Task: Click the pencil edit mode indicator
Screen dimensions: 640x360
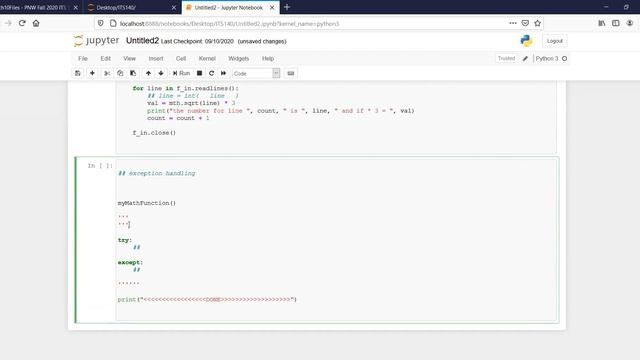Action: (x=525, y=58)
